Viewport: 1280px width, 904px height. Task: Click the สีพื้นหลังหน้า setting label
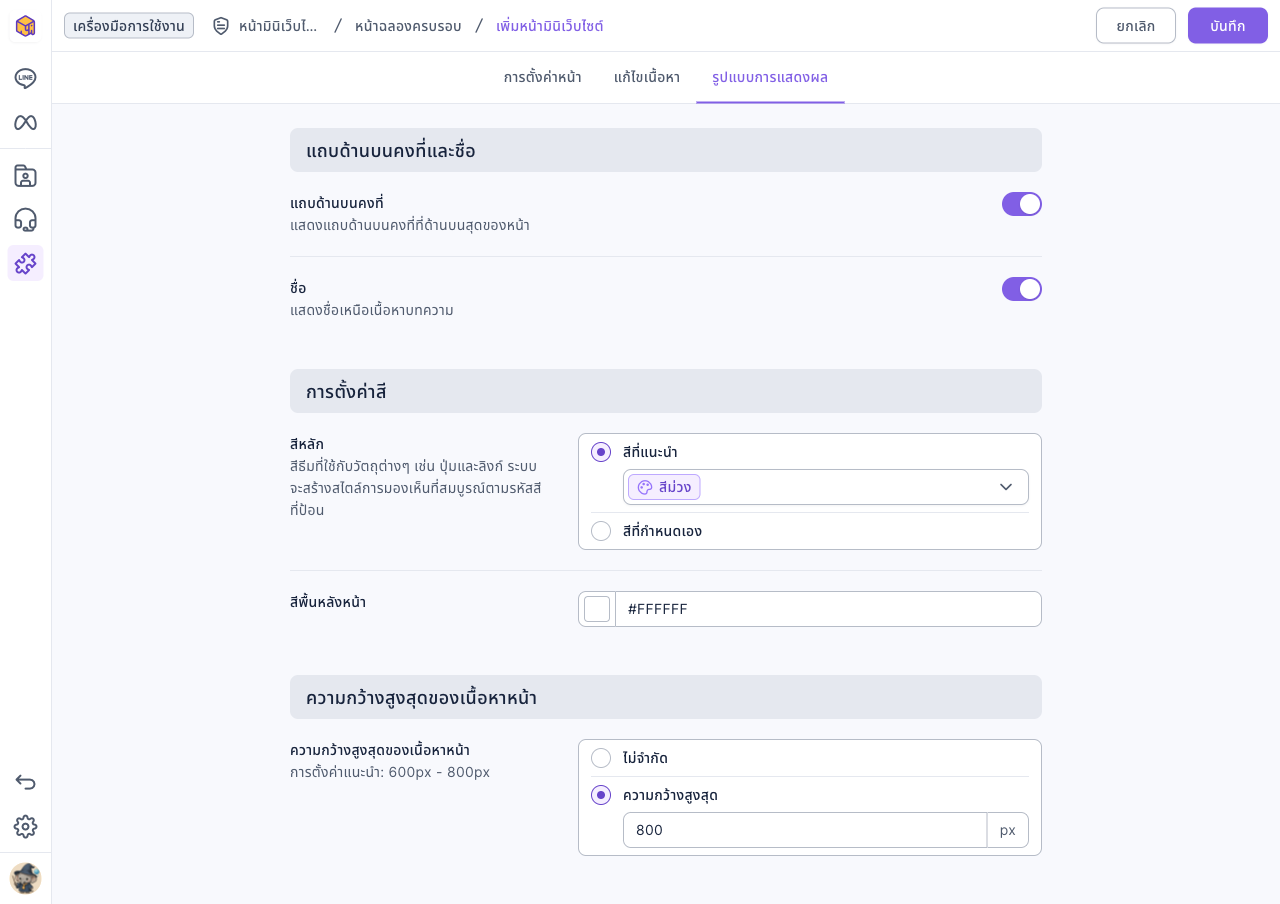coord(328,602)
